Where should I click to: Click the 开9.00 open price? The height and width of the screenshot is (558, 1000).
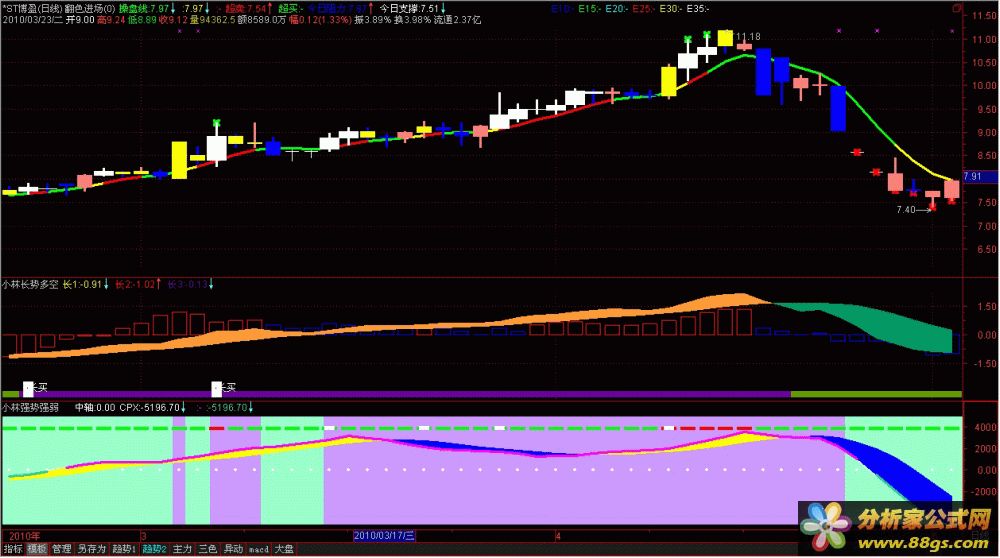tap(80, 20)
